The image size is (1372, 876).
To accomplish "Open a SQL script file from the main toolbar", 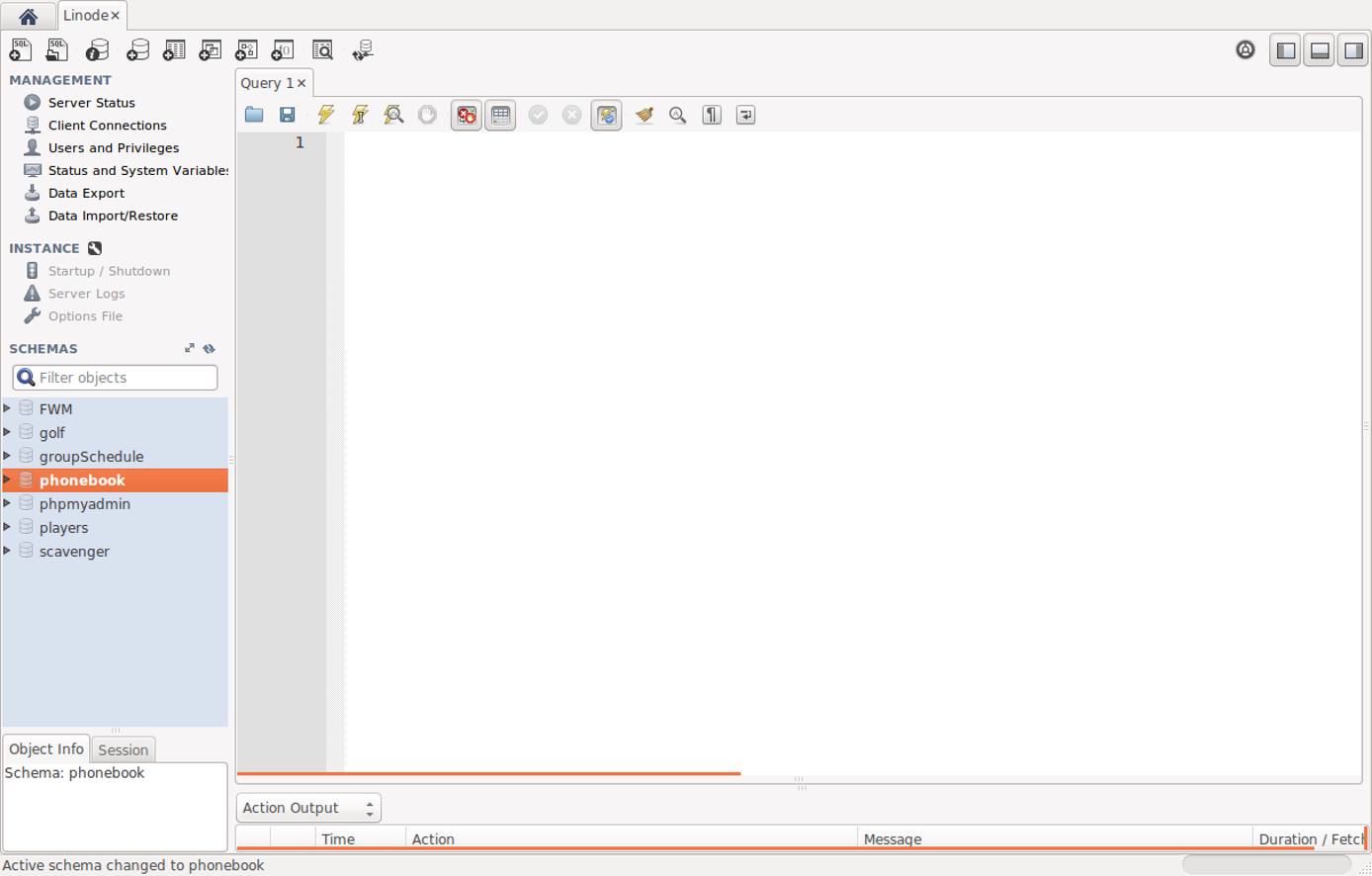I will 57,49.
